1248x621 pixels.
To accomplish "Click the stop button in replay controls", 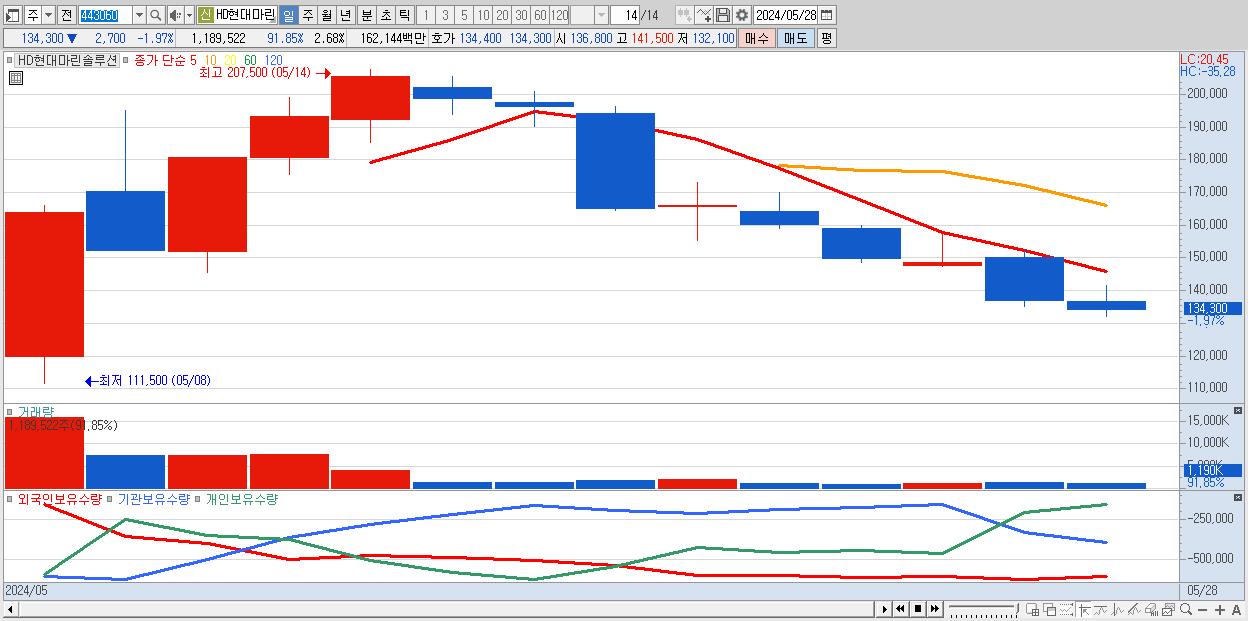I will click(x=918, y=609).
